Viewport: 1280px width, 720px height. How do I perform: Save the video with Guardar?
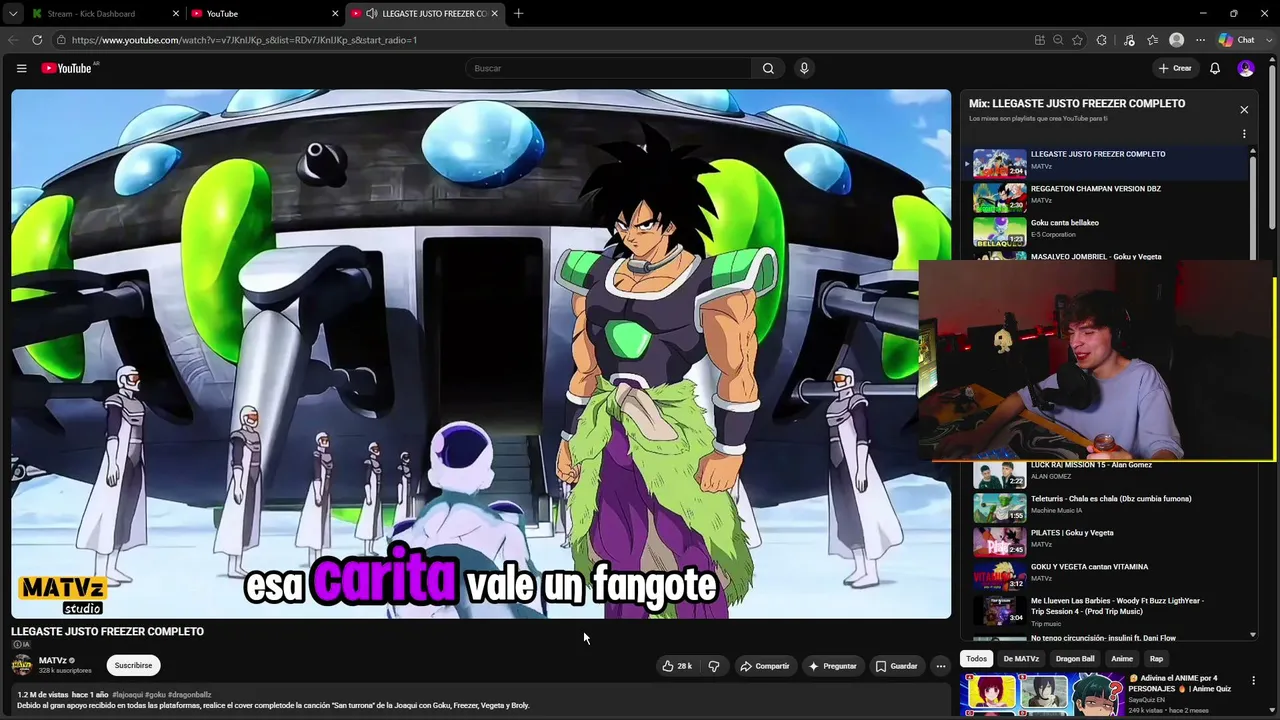click(x=896, y=666)
